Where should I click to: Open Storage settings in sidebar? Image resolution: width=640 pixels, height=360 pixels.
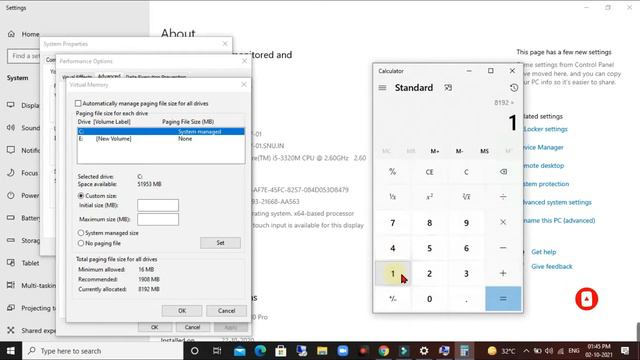point(24,240)
